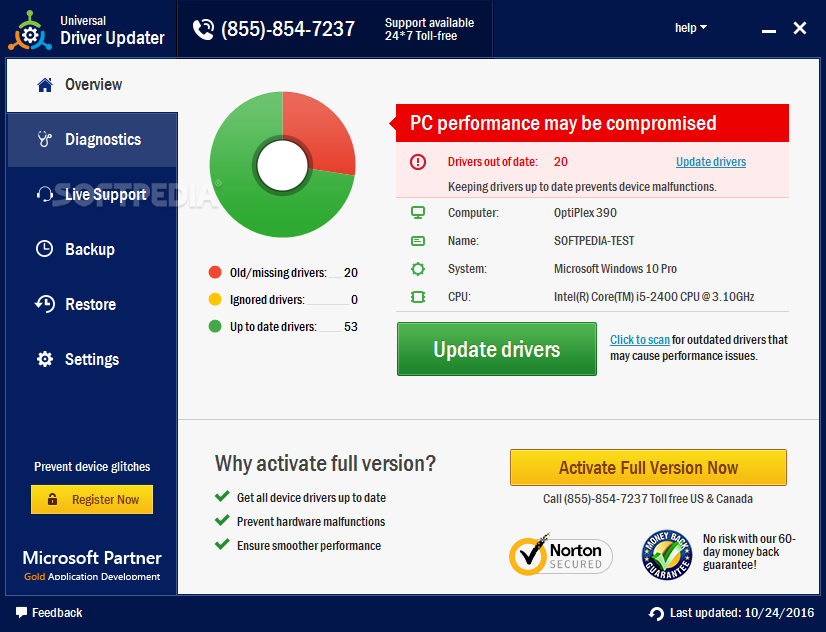Screen dimensions: 826x632
Task: Click the padlock icon on Register Now
Action: point(52,499)
